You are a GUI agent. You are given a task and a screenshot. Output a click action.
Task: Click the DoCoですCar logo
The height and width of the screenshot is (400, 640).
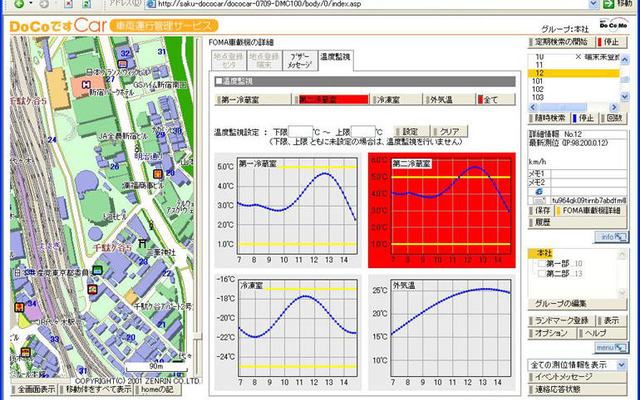pyautogui.click(x=58, y=26)
